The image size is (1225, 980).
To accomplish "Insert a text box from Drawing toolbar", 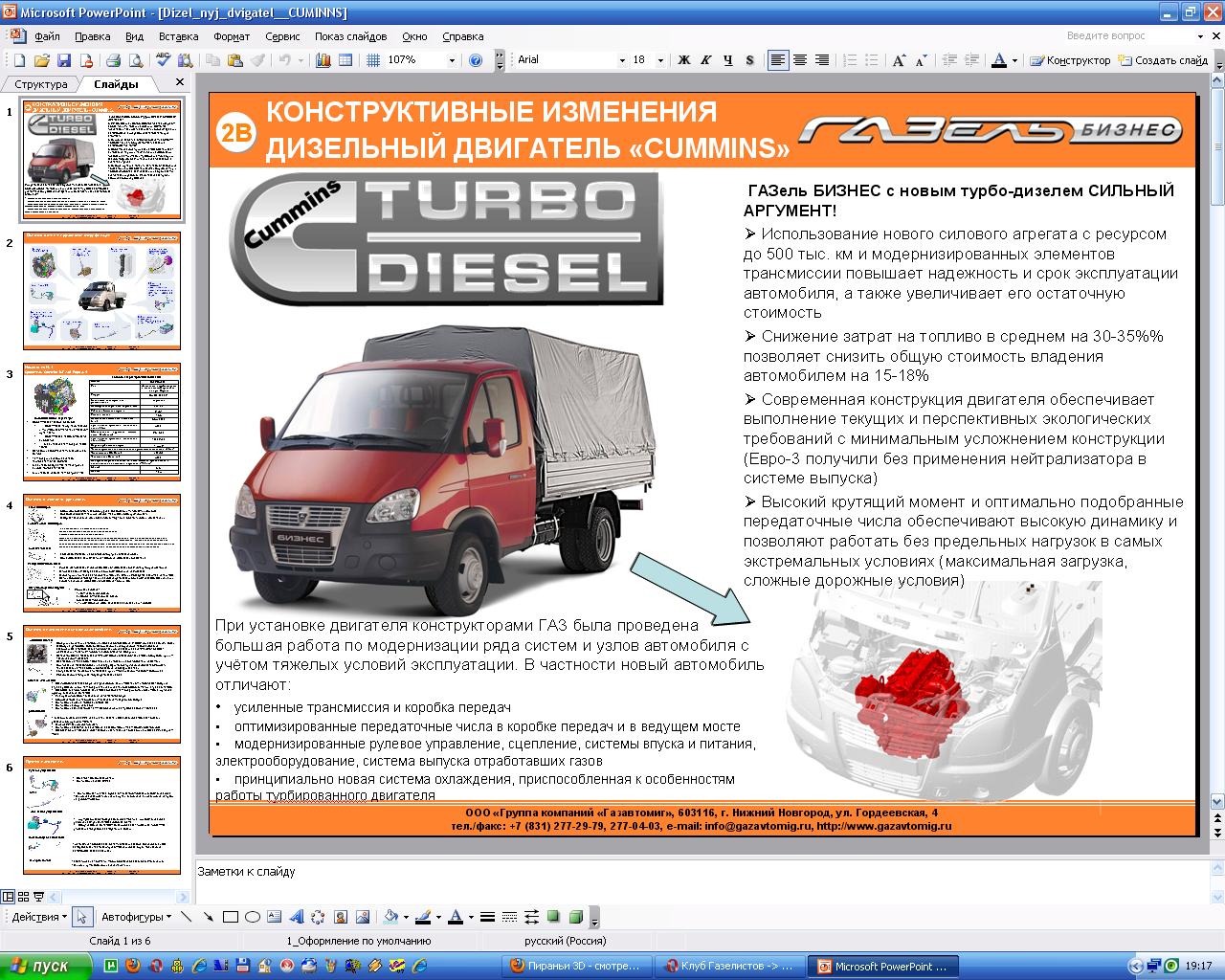I will 274,917.
